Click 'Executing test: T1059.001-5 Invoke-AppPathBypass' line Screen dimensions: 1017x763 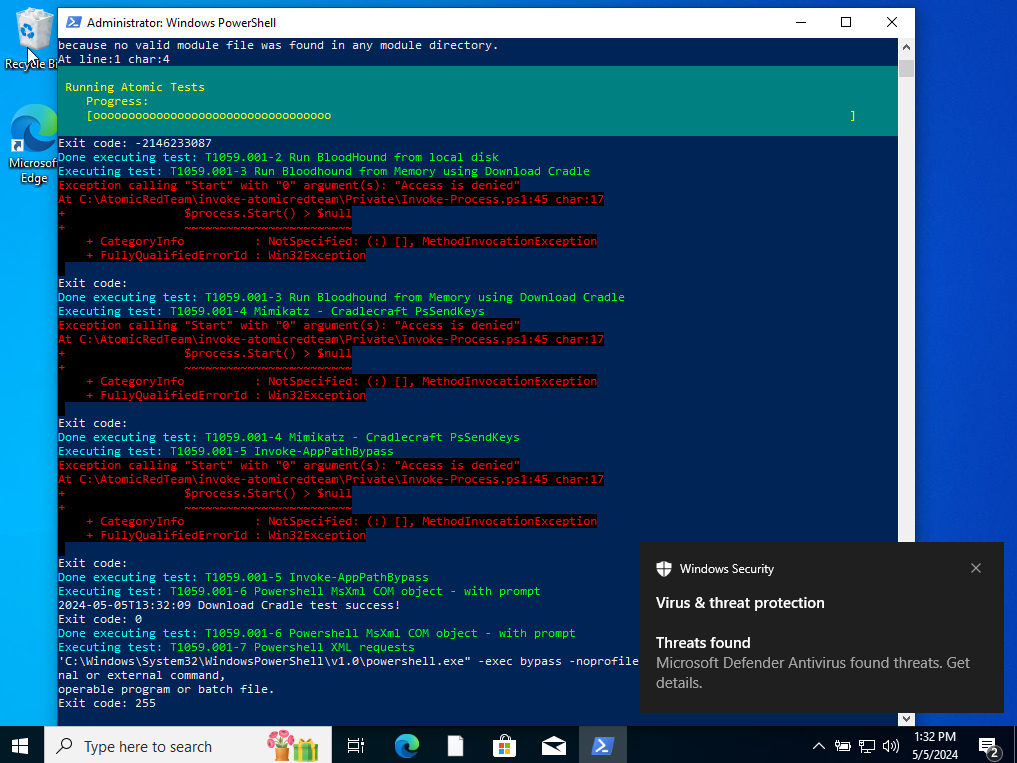coord(226,451)
